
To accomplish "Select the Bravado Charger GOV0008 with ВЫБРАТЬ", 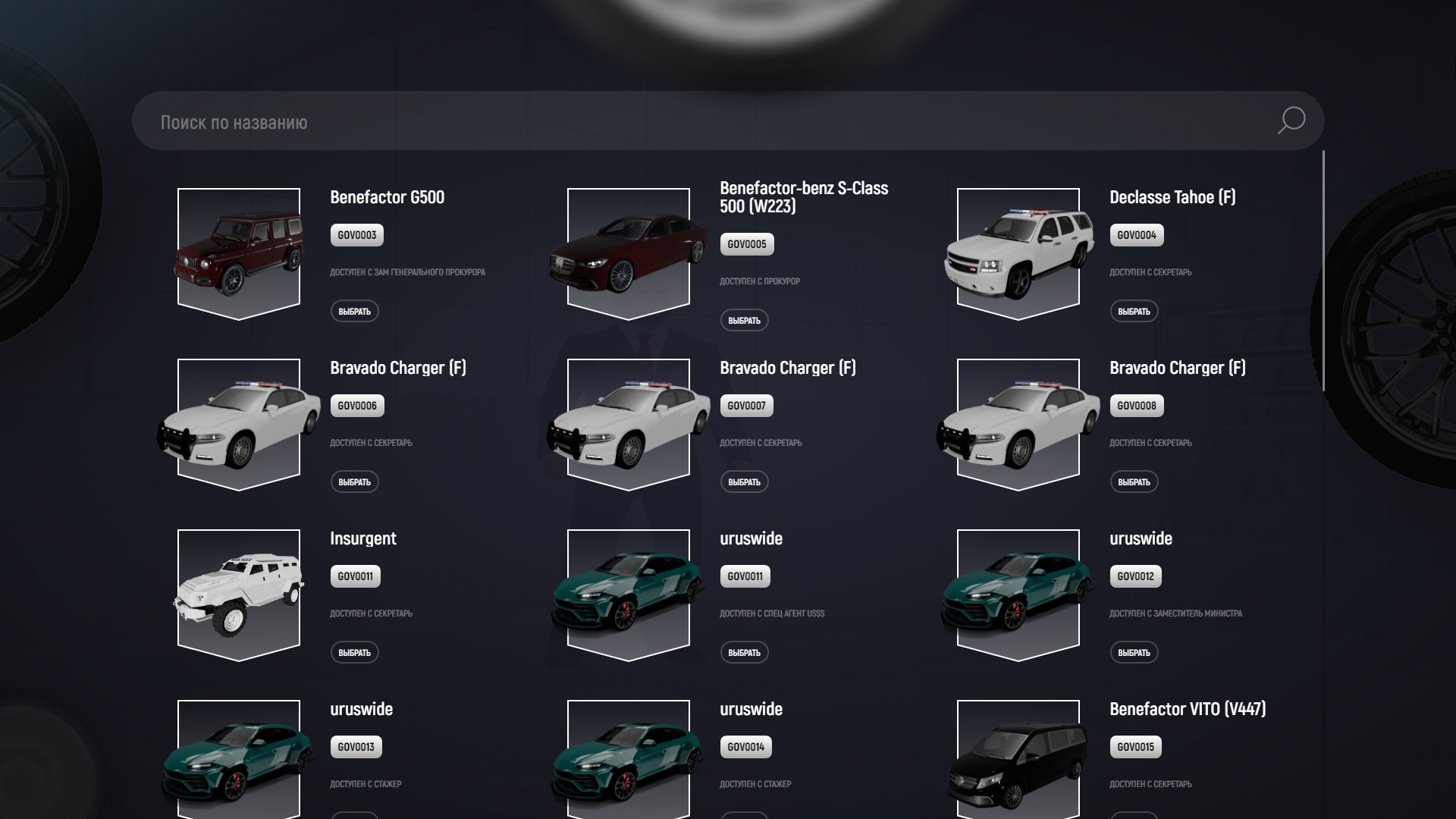I will (x=1134, y=482).
